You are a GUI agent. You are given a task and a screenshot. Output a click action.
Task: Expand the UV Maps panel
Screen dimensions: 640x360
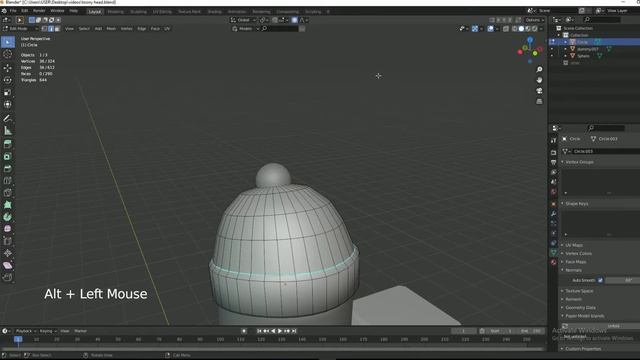click(x=573, y=245)
